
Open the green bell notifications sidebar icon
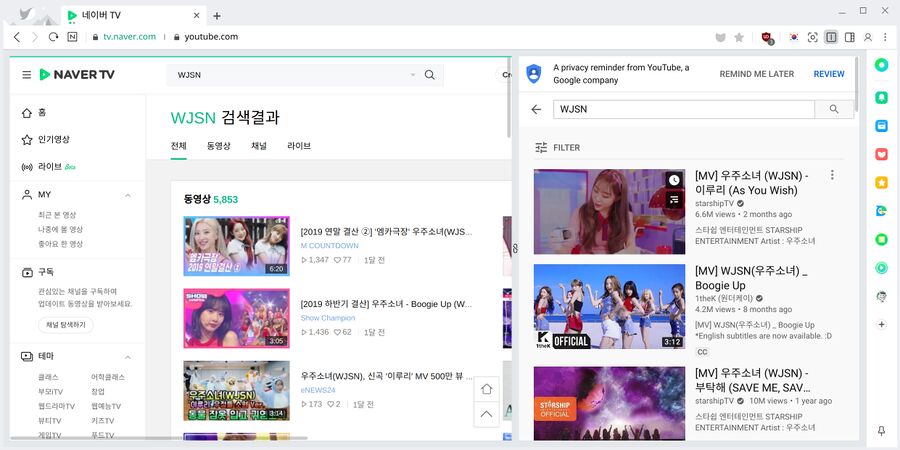[881, 98]
